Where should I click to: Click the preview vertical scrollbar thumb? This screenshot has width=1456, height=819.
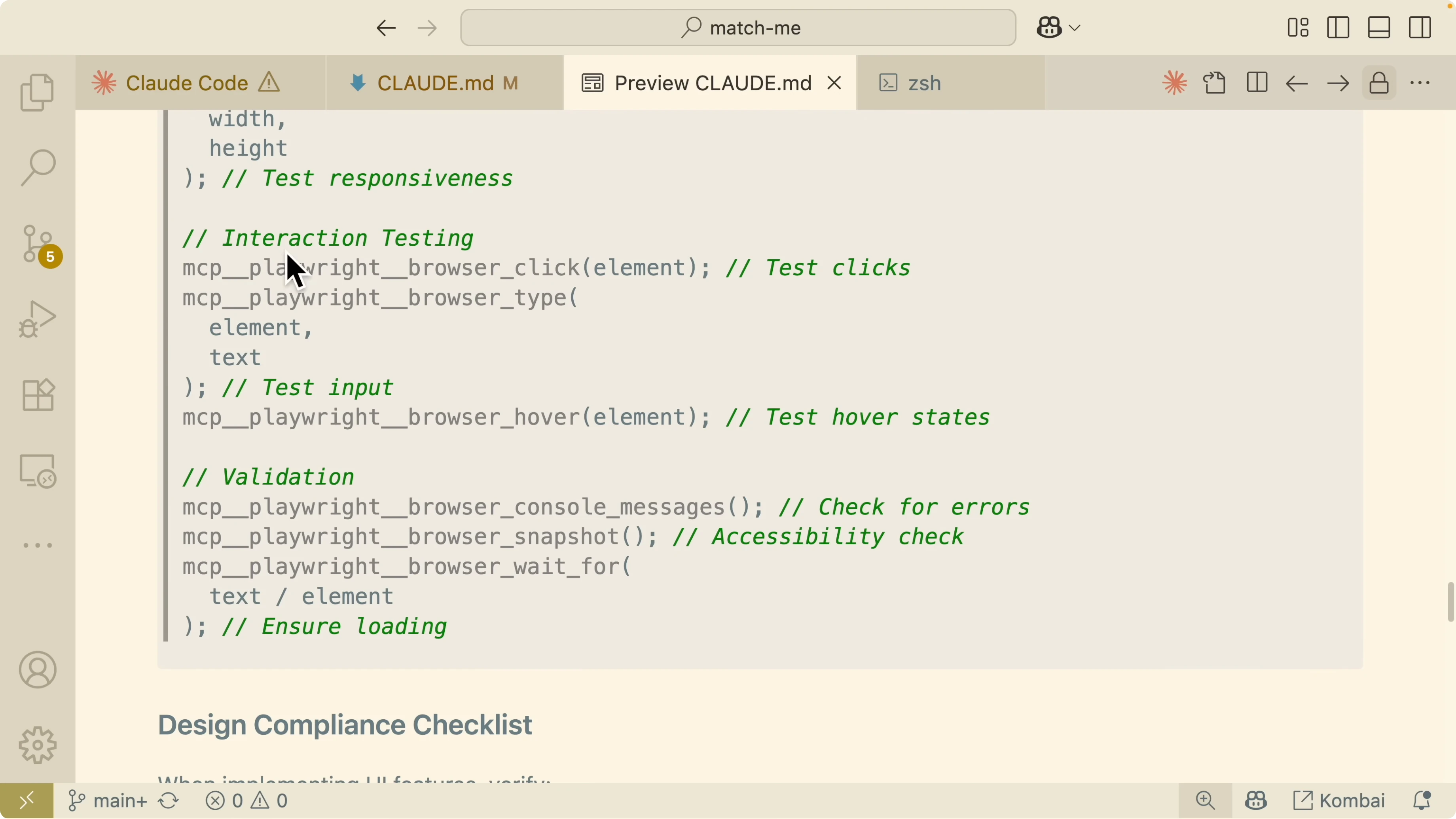pyautogui.click(x=1450, y=601)
